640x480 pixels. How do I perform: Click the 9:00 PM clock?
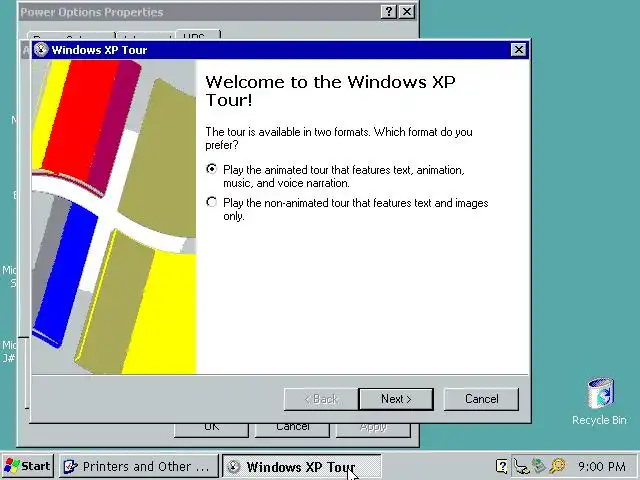[x=601, y=466]
